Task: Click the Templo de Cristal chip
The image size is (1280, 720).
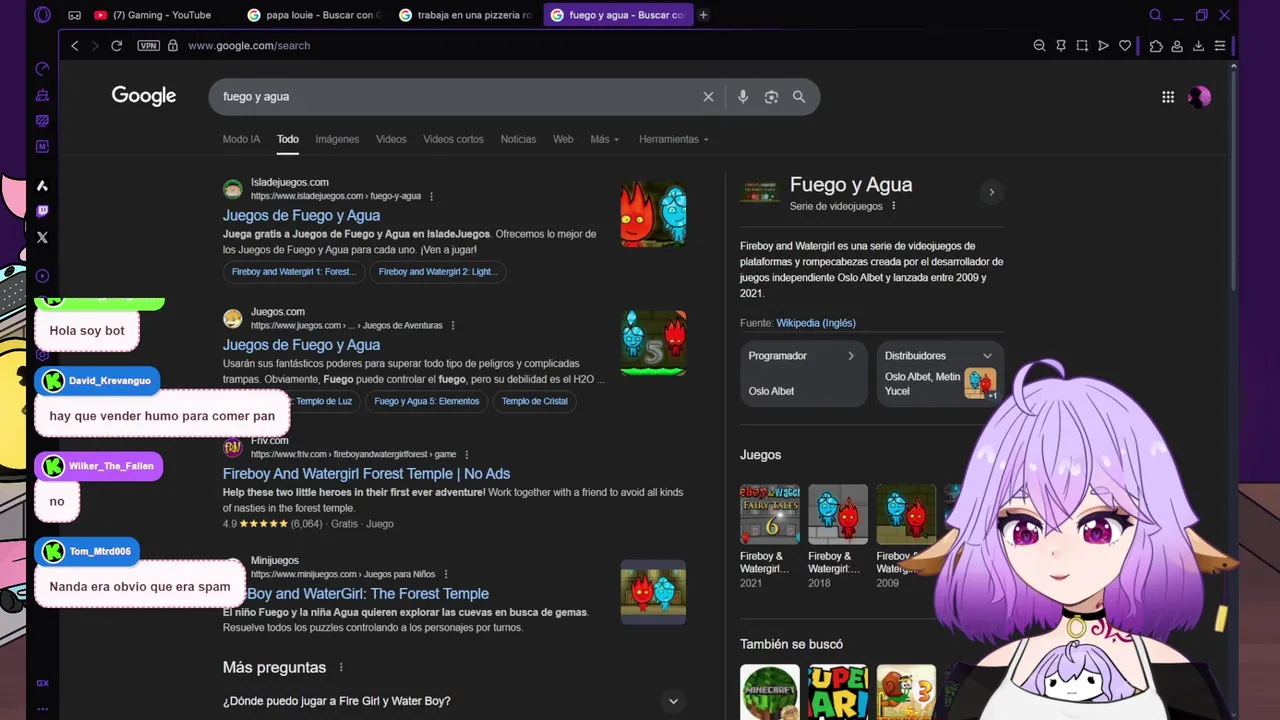Action: click(535, 401)
